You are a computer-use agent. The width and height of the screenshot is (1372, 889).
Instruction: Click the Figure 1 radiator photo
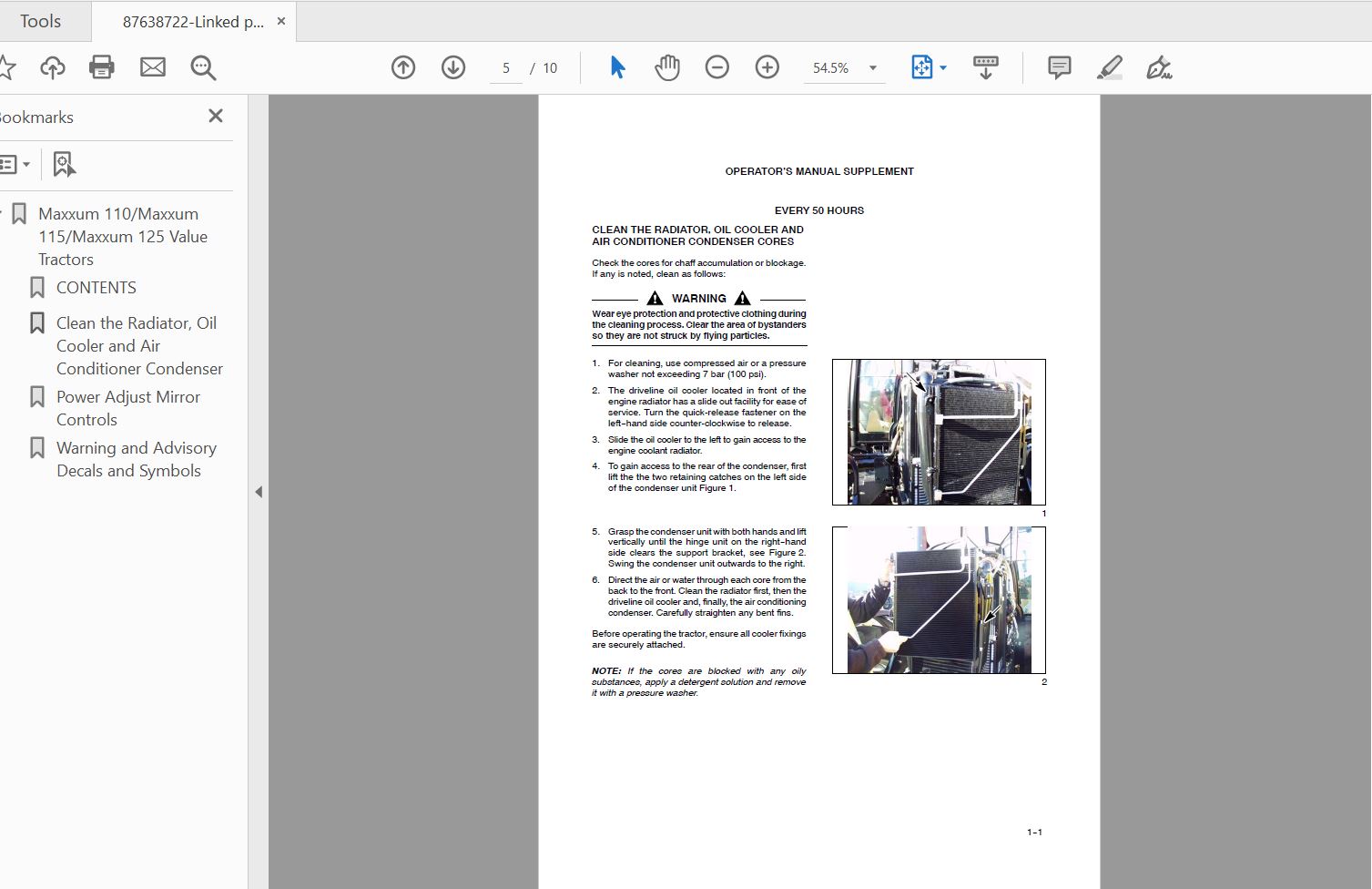tap(939, 432)
